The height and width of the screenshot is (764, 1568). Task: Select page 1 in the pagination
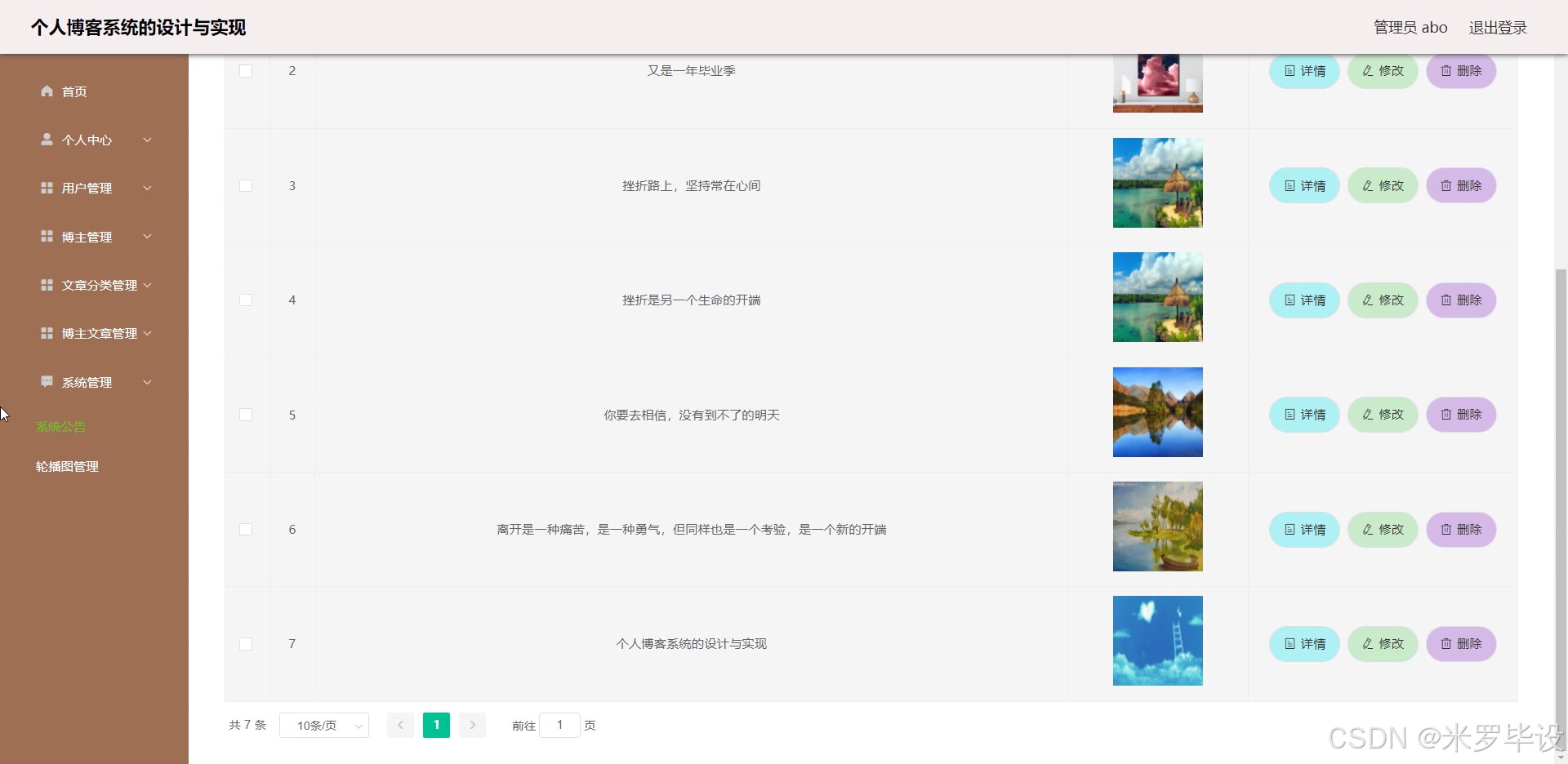(x=436, y=725)
